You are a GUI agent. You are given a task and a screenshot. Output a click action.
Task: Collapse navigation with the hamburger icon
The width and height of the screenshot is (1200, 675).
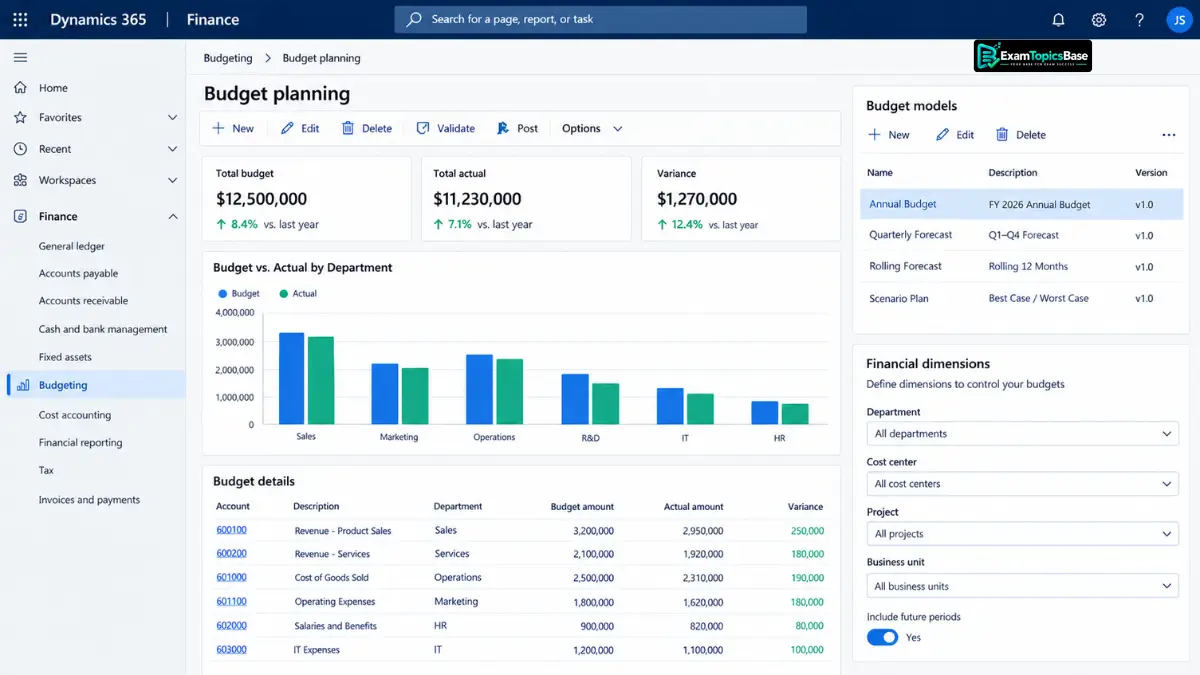click(20, 58)
